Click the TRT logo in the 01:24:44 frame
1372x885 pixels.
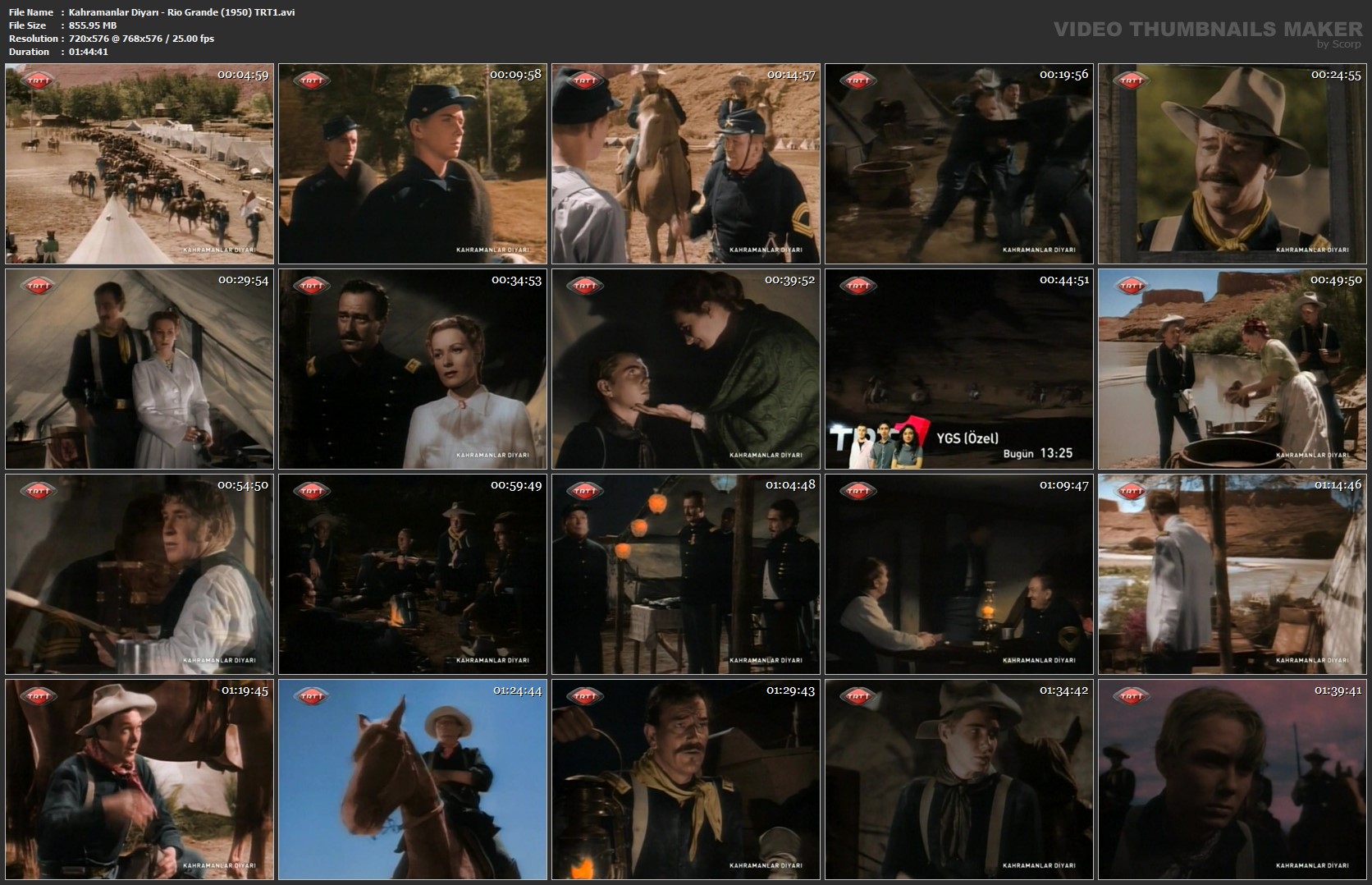coord(312,696)
